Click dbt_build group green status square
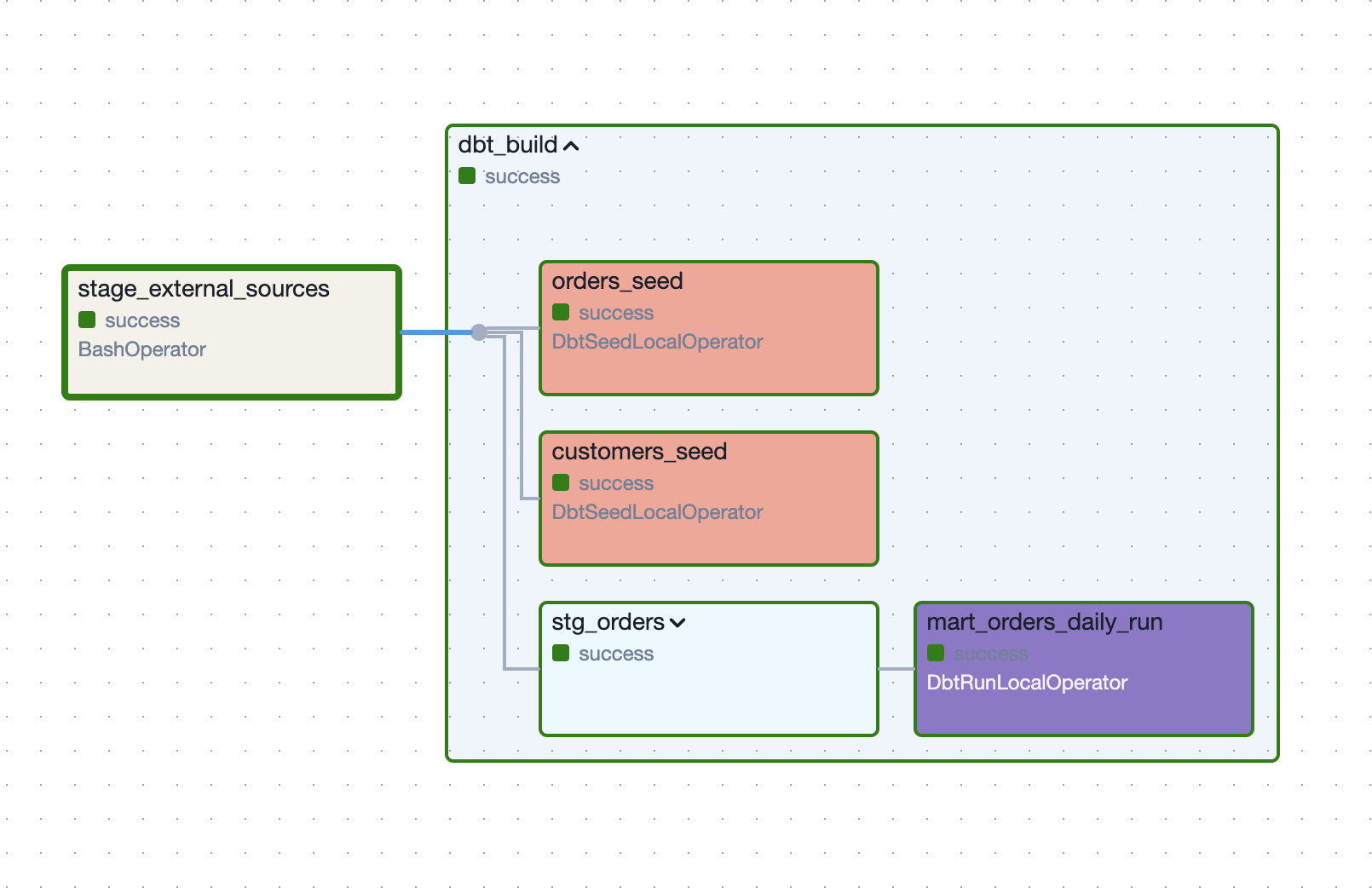The width and height of the screenshot is (1372, 888). pyautogui.click(x=467, y=176)
